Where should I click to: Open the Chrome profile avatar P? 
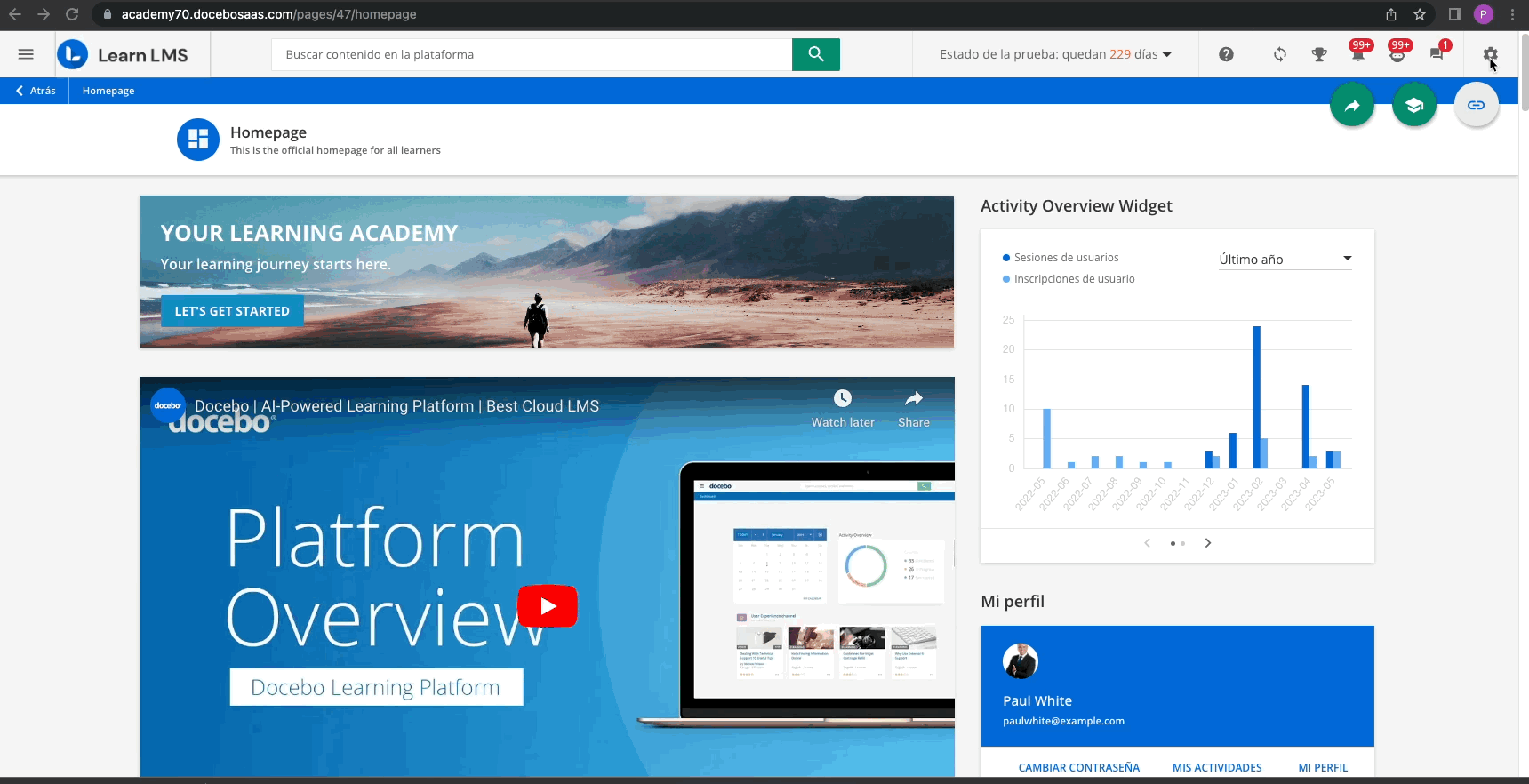[1484, 14]
